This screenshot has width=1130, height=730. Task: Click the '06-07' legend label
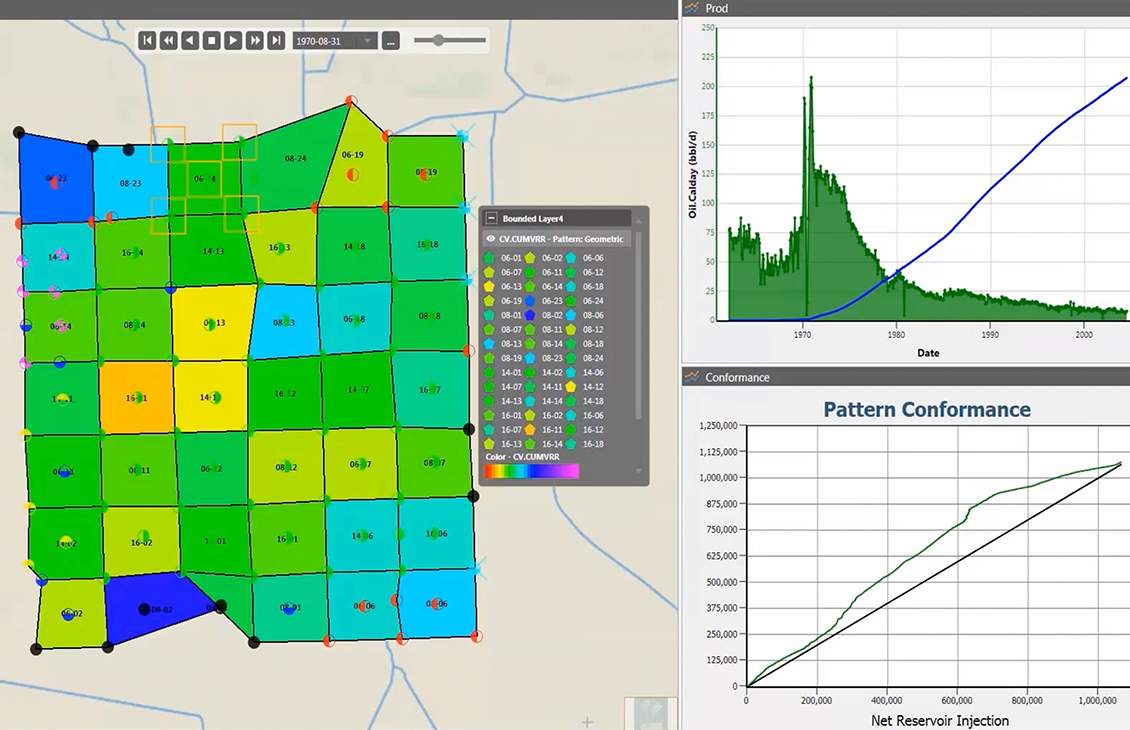tap(511, 272)
